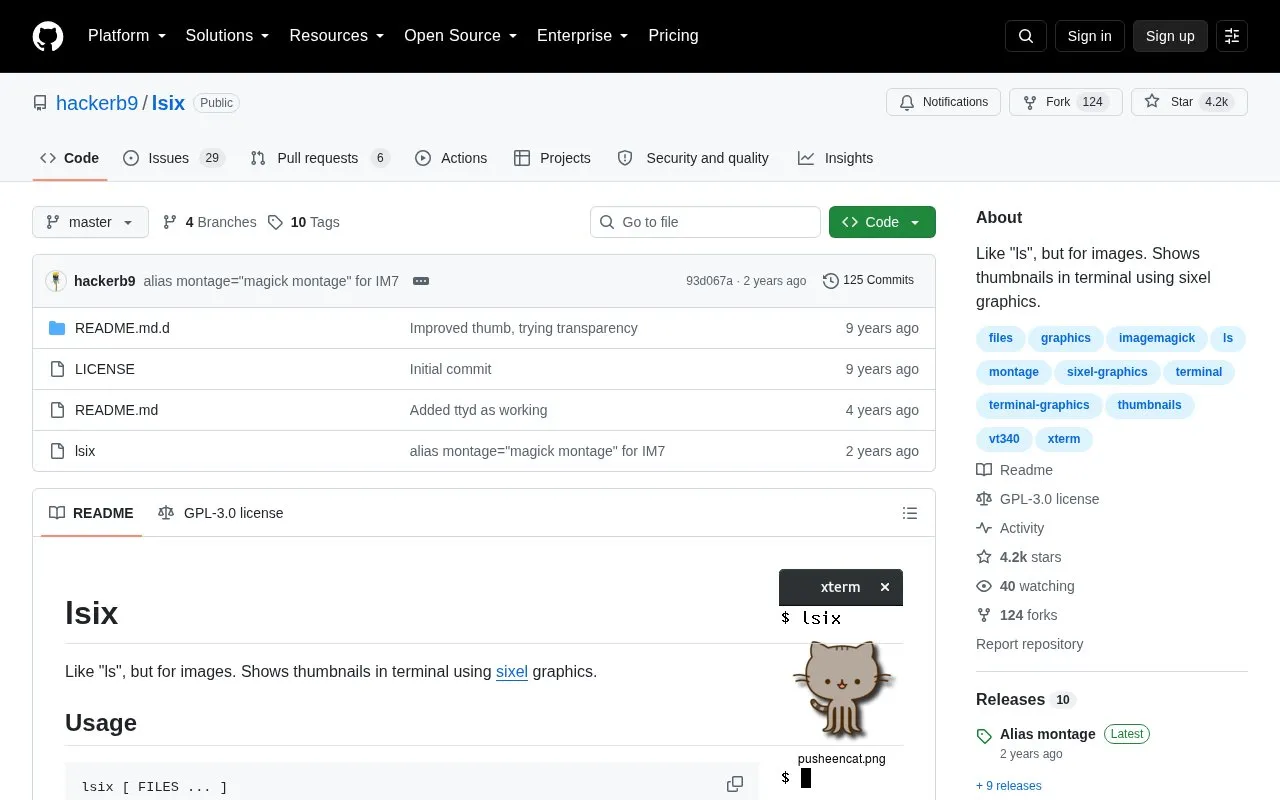Open sidebar Activity link
The width and height of the screenshot is (1280, 800).
1010,528
